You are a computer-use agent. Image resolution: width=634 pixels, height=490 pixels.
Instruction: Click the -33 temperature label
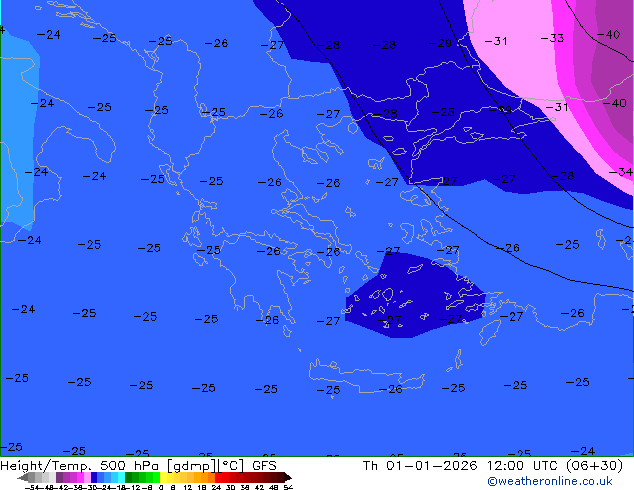(x=552, y=38)
